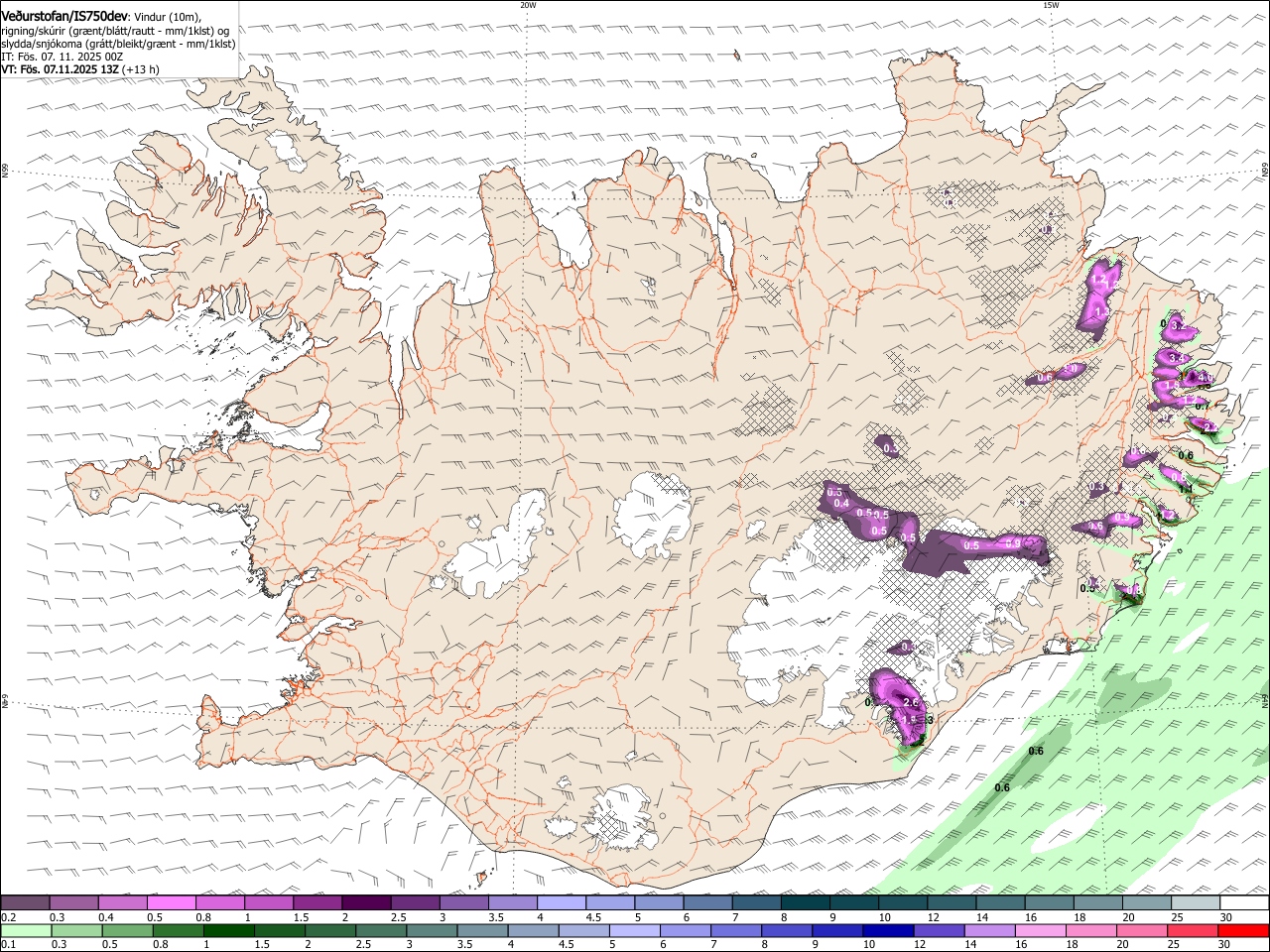
Task: Click the 0.2 label under the top scale
Action: [8, 917]
